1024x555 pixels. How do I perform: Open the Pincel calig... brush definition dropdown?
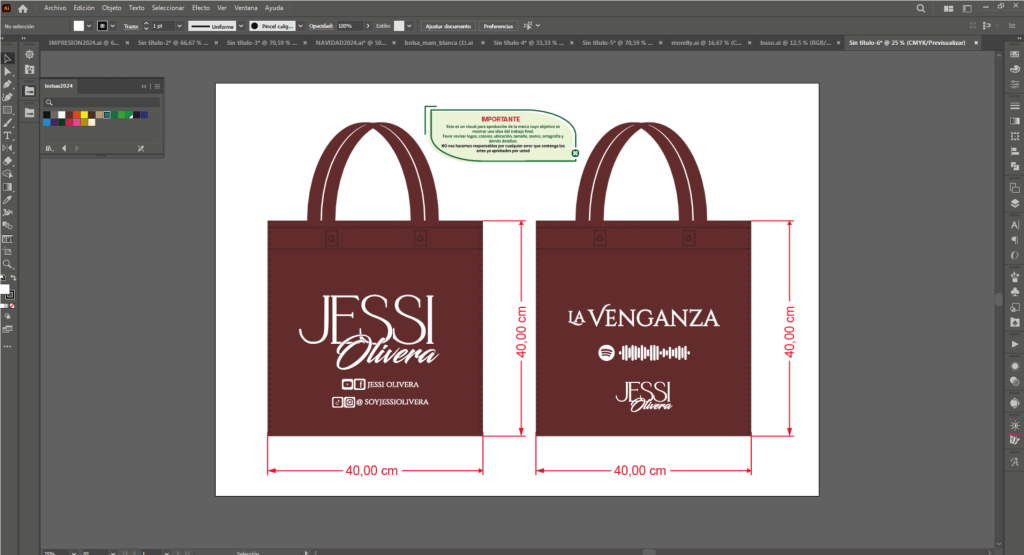300,26
